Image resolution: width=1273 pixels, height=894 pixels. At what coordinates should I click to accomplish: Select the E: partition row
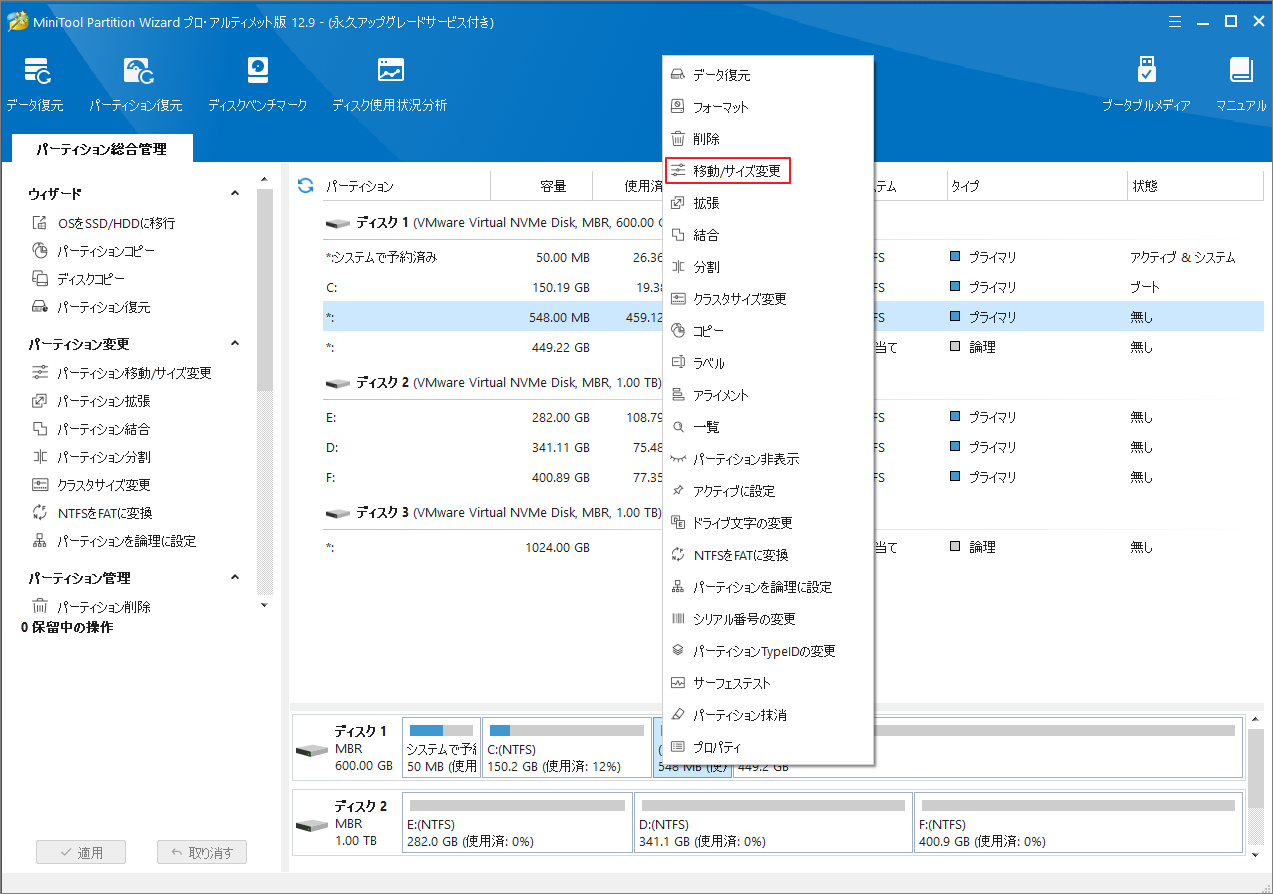point(793,417)
